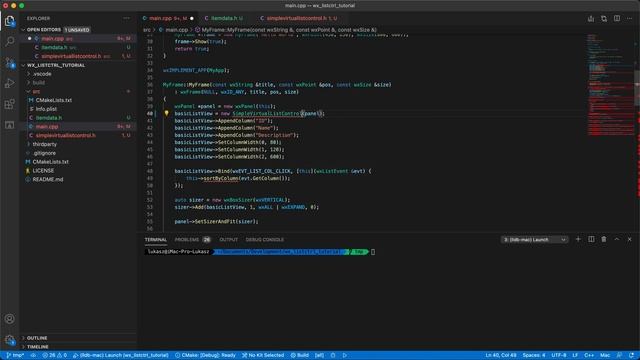The image size is (640, 360).
Task: Click the CMake launch play icon in status bar
Action: click(x=345, y=355)
